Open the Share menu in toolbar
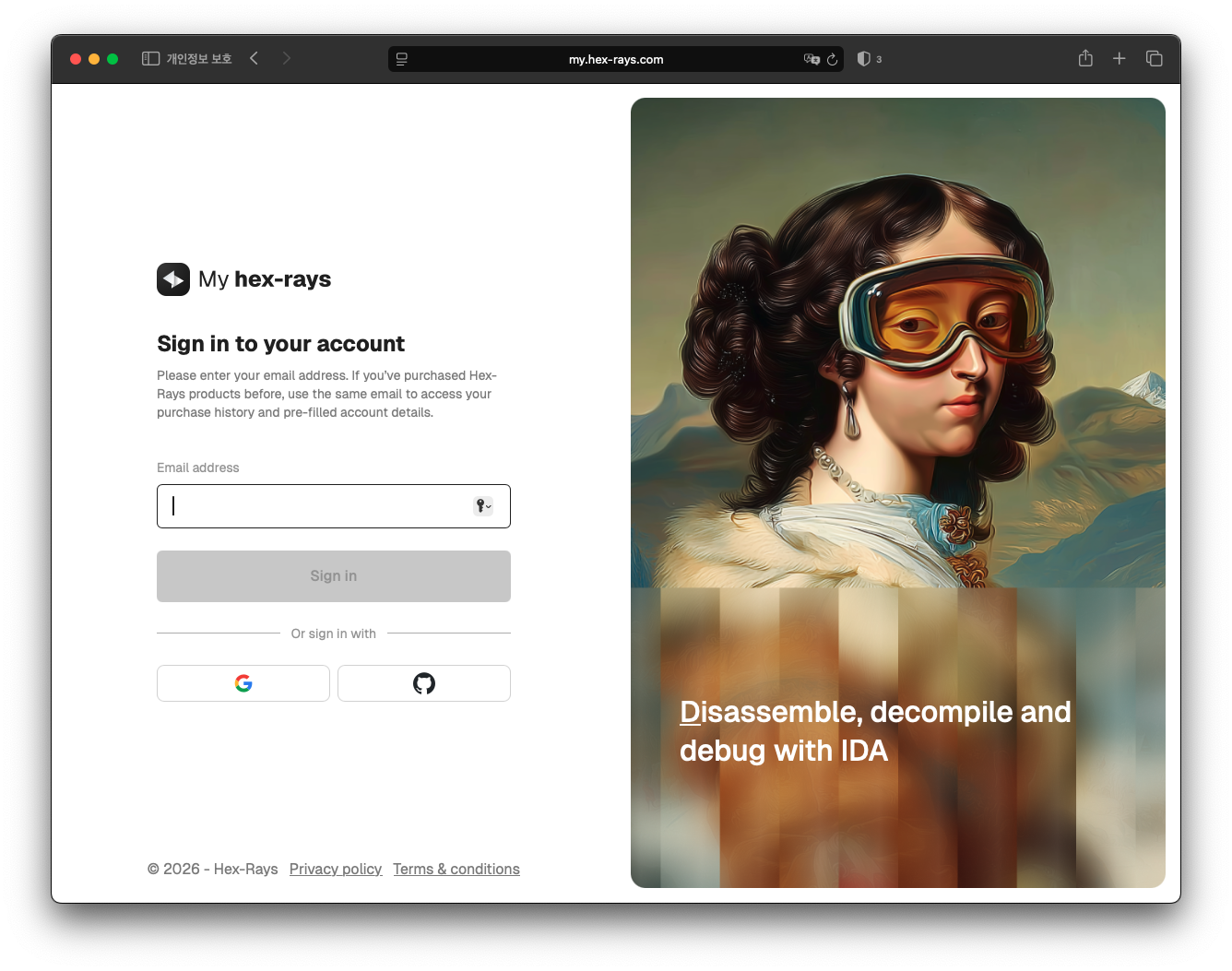This screenshot has height=971, width=1232. click(x=1085, y=59)
